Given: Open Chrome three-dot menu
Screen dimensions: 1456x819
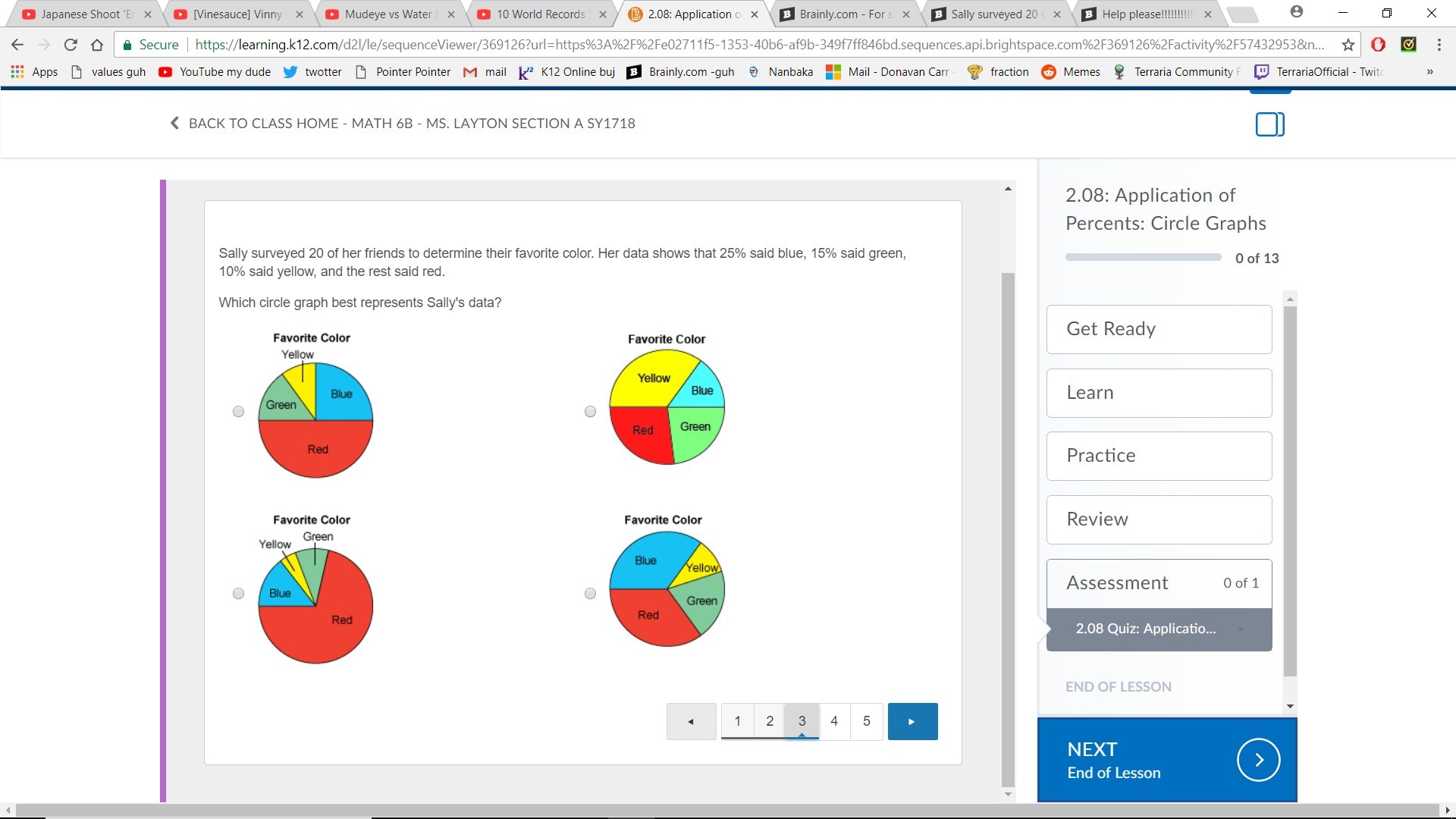Looking at the screenshot, I should [1439, 45].
